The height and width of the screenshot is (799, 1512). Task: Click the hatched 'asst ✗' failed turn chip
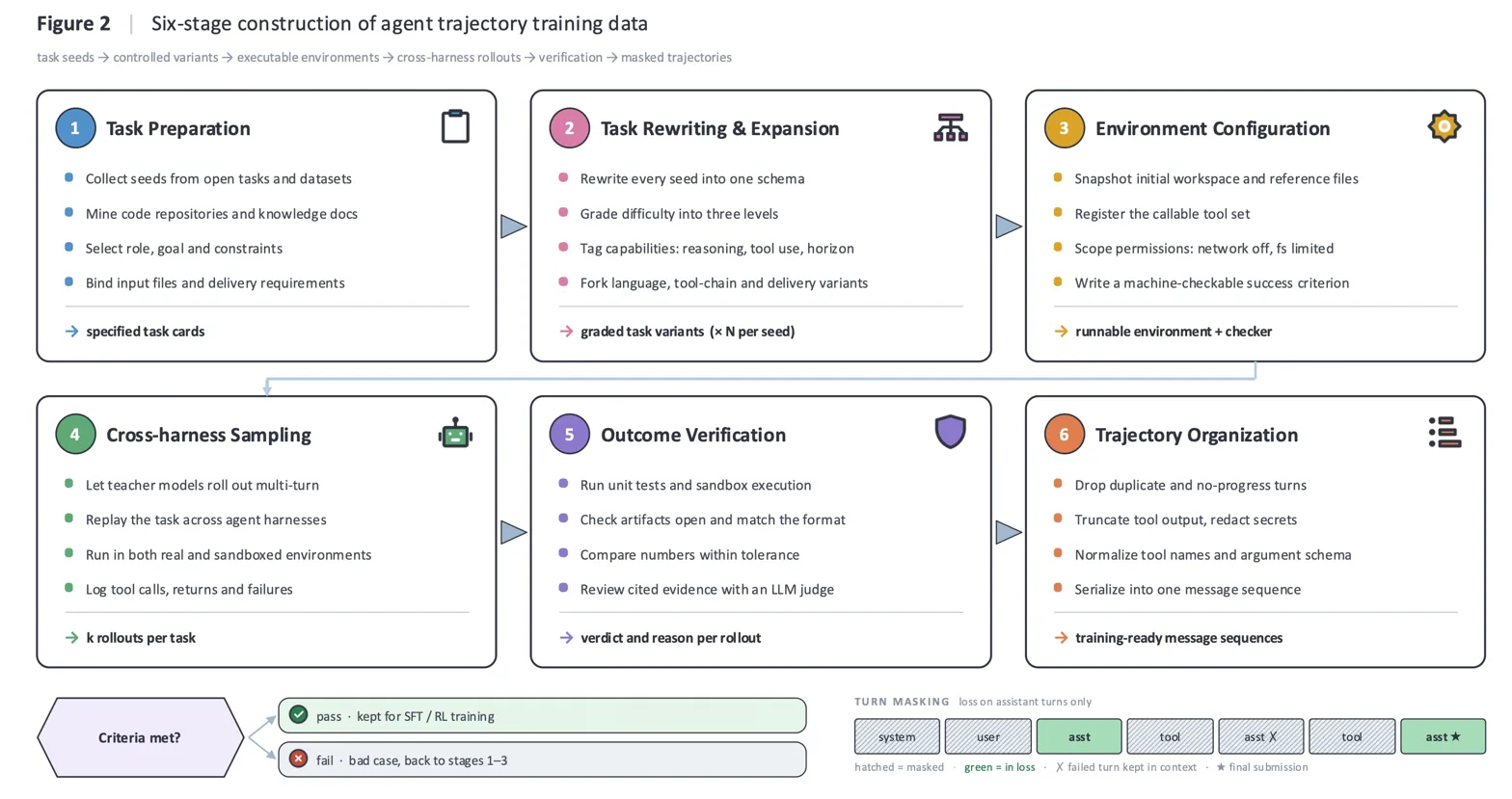click(x=1260, y=736)
